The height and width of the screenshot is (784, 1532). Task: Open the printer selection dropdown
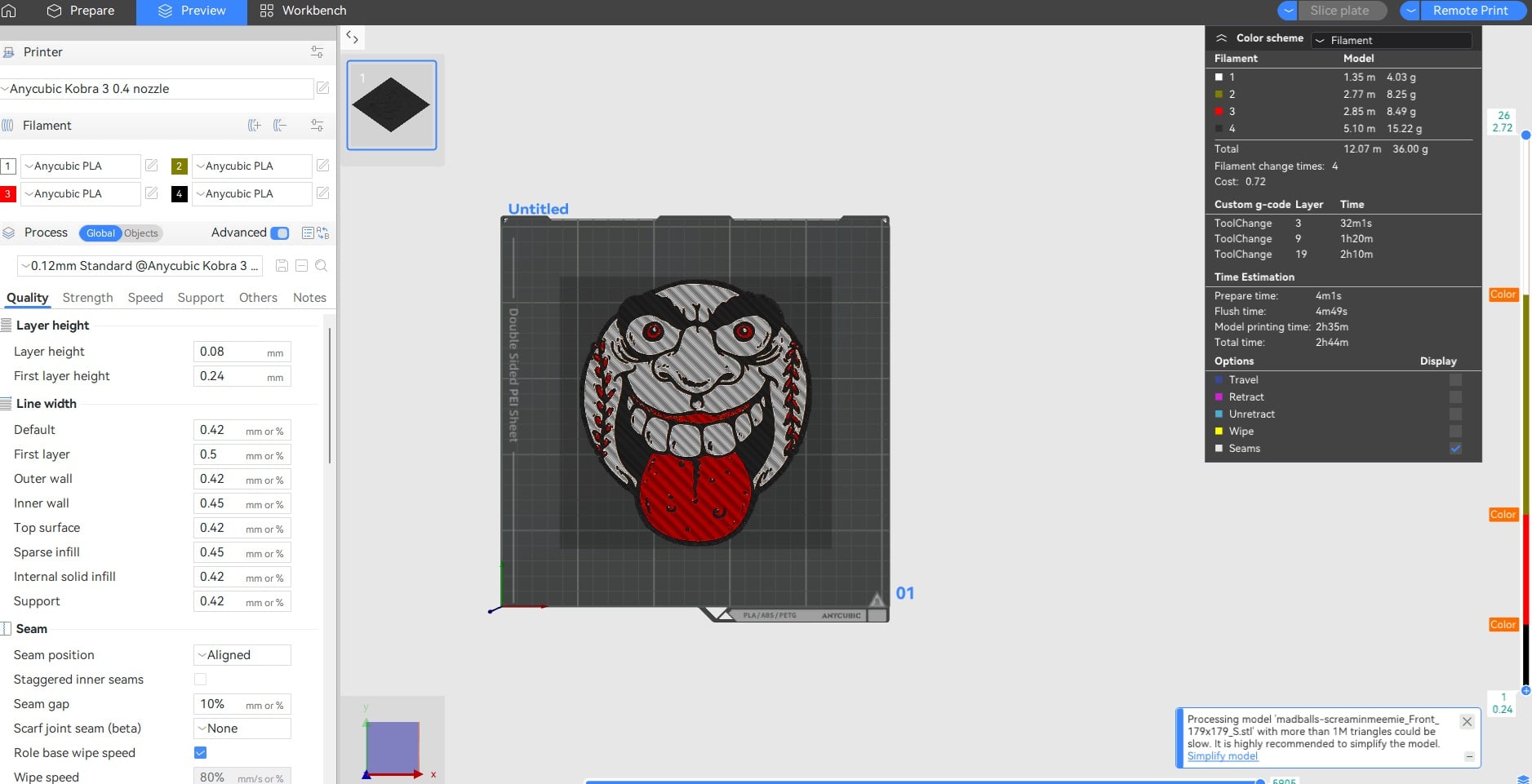pos(157,88)
